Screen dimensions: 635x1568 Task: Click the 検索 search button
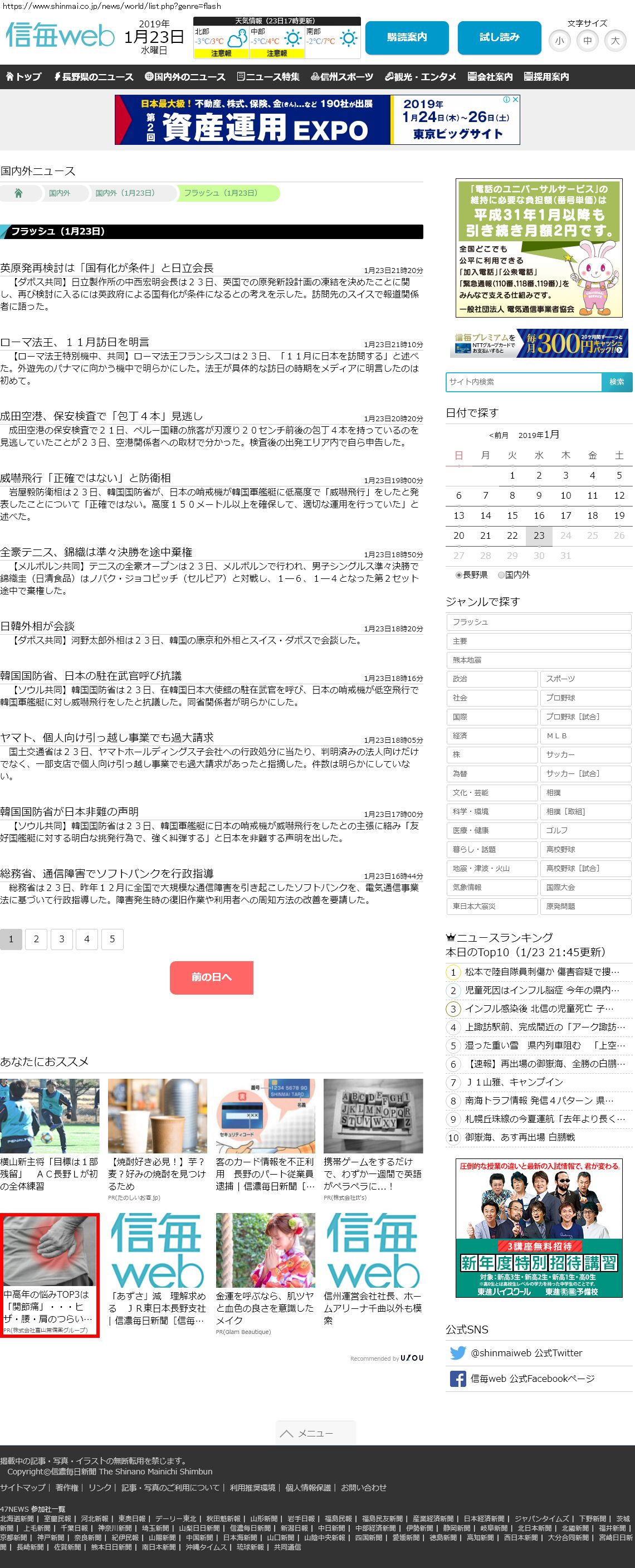pyautogui.click(x=616, y=382)
